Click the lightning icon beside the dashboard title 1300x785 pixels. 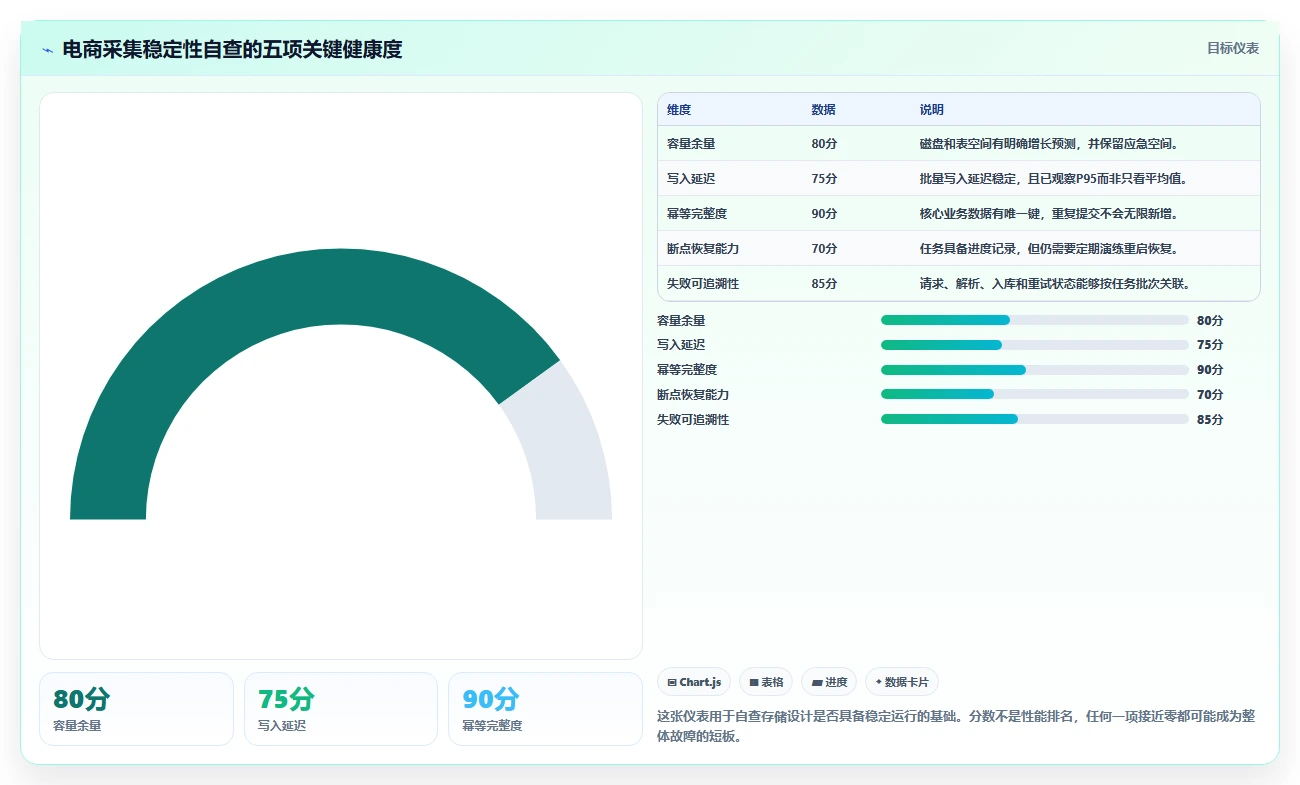pyautogui.click(x=47, y=50)
